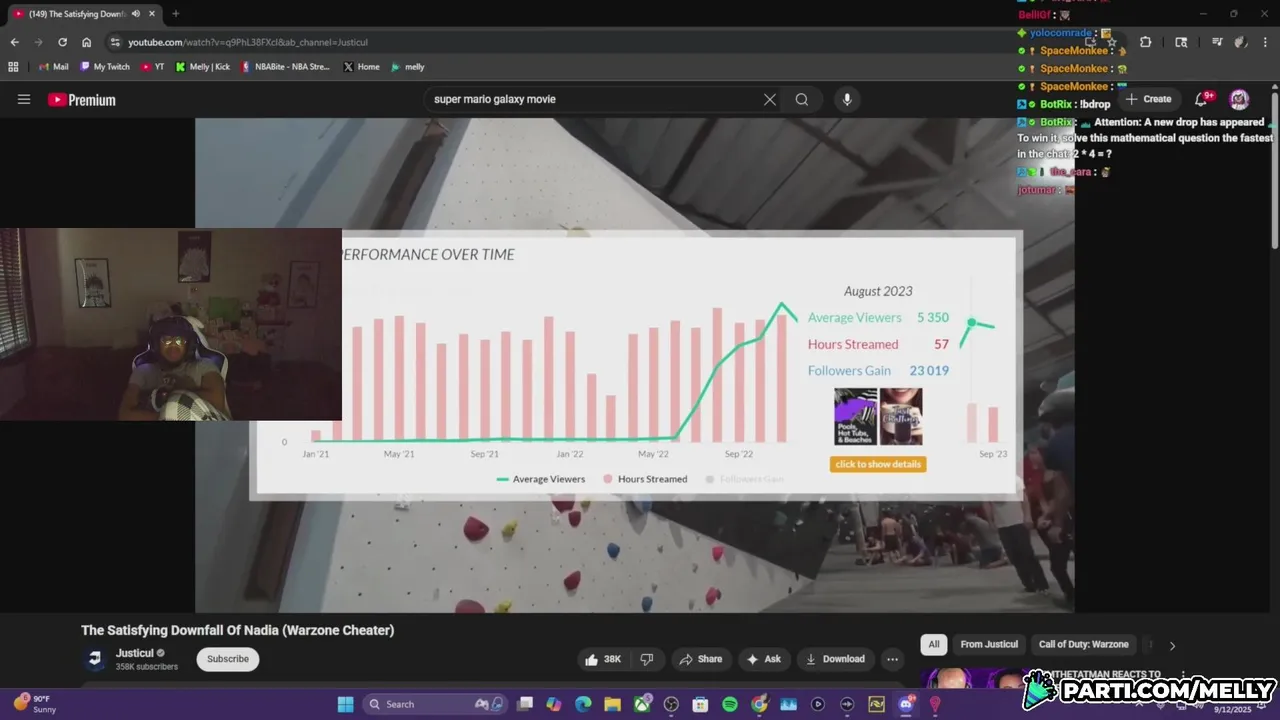The width and height of the screenshot is (1280, 720).
Task: Open the Xbox app in taskbar
Action: click(x=642, y=704)
